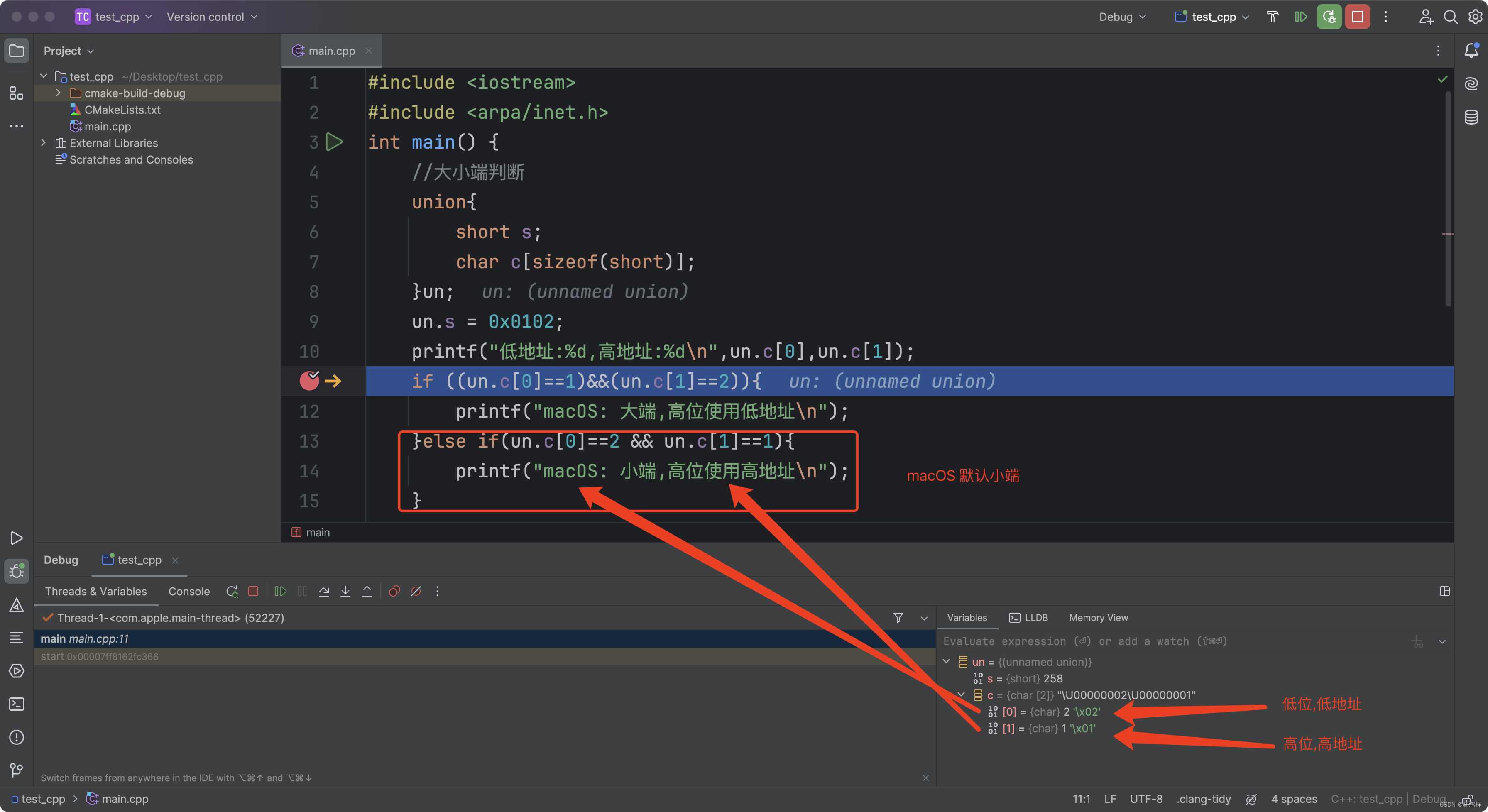
Task: Open the Project view selector dropdown
Action: (69, 51)
